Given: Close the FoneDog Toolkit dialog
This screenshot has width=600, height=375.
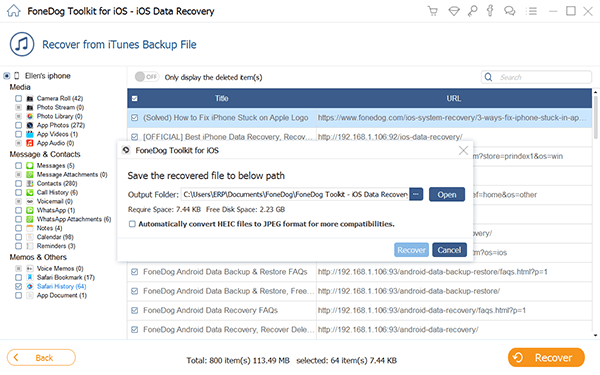Looking at the screenshot, I should 463,150.
